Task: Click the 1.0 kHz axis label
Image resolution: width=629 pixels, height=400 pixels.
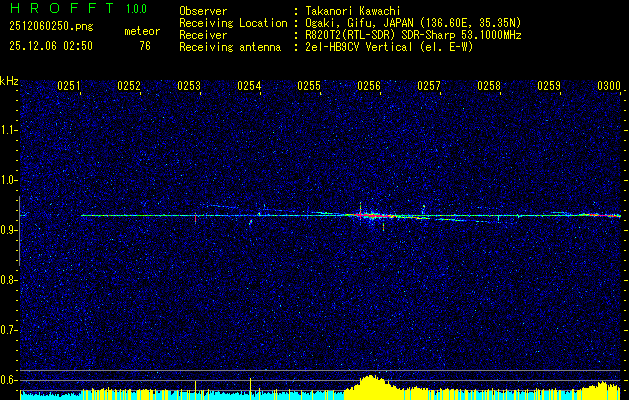Action: [8, 180]
